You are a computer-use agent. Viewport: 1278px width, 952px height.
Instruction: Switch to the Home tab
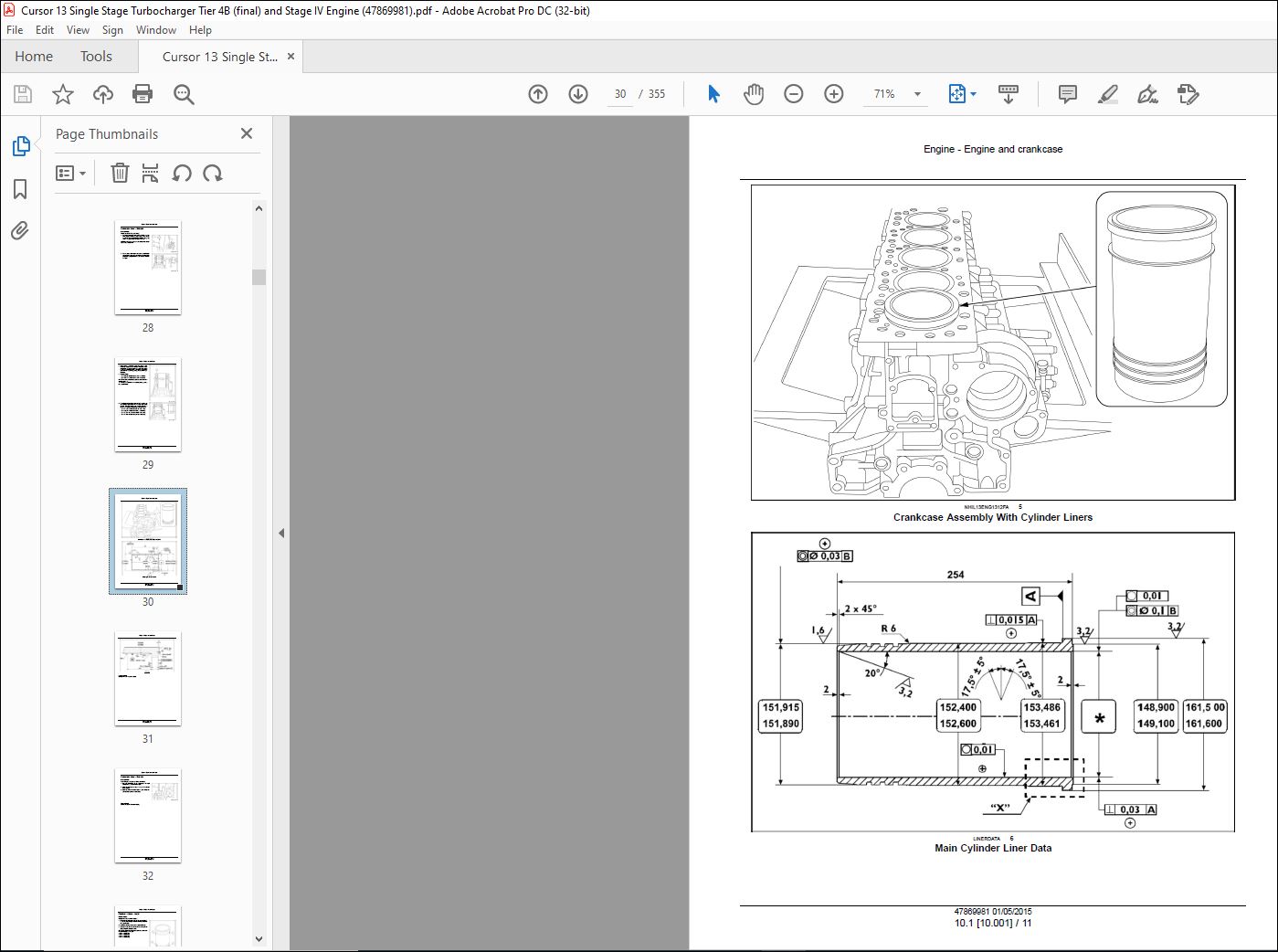[34, 57]
